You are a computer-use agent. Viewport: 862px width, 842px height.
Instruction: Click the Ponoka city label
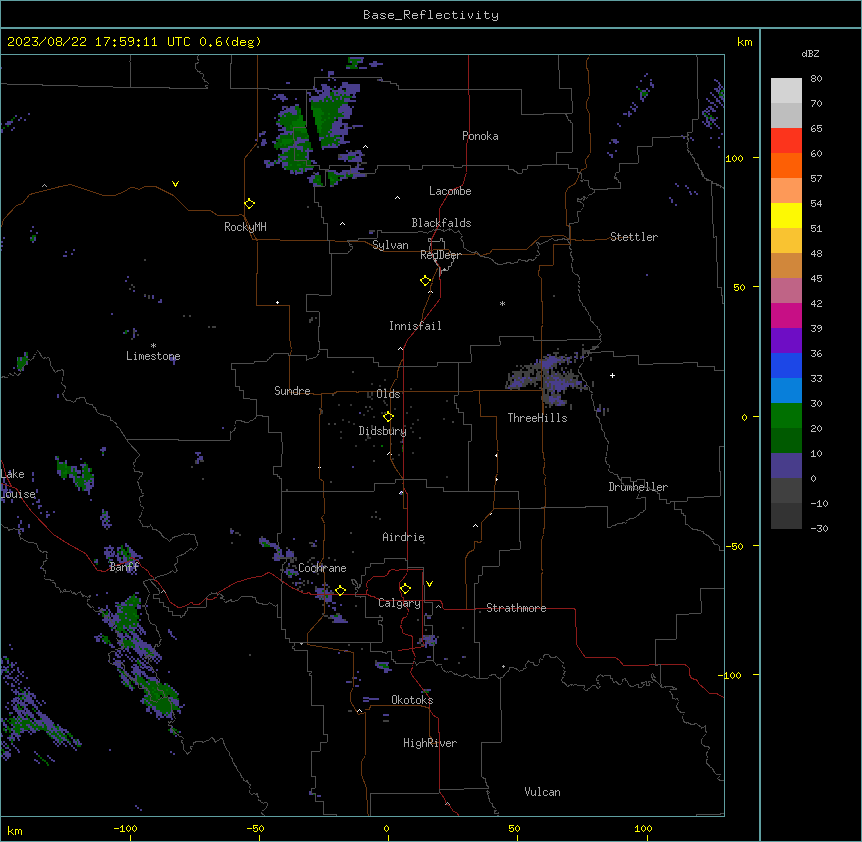[480, 136]
